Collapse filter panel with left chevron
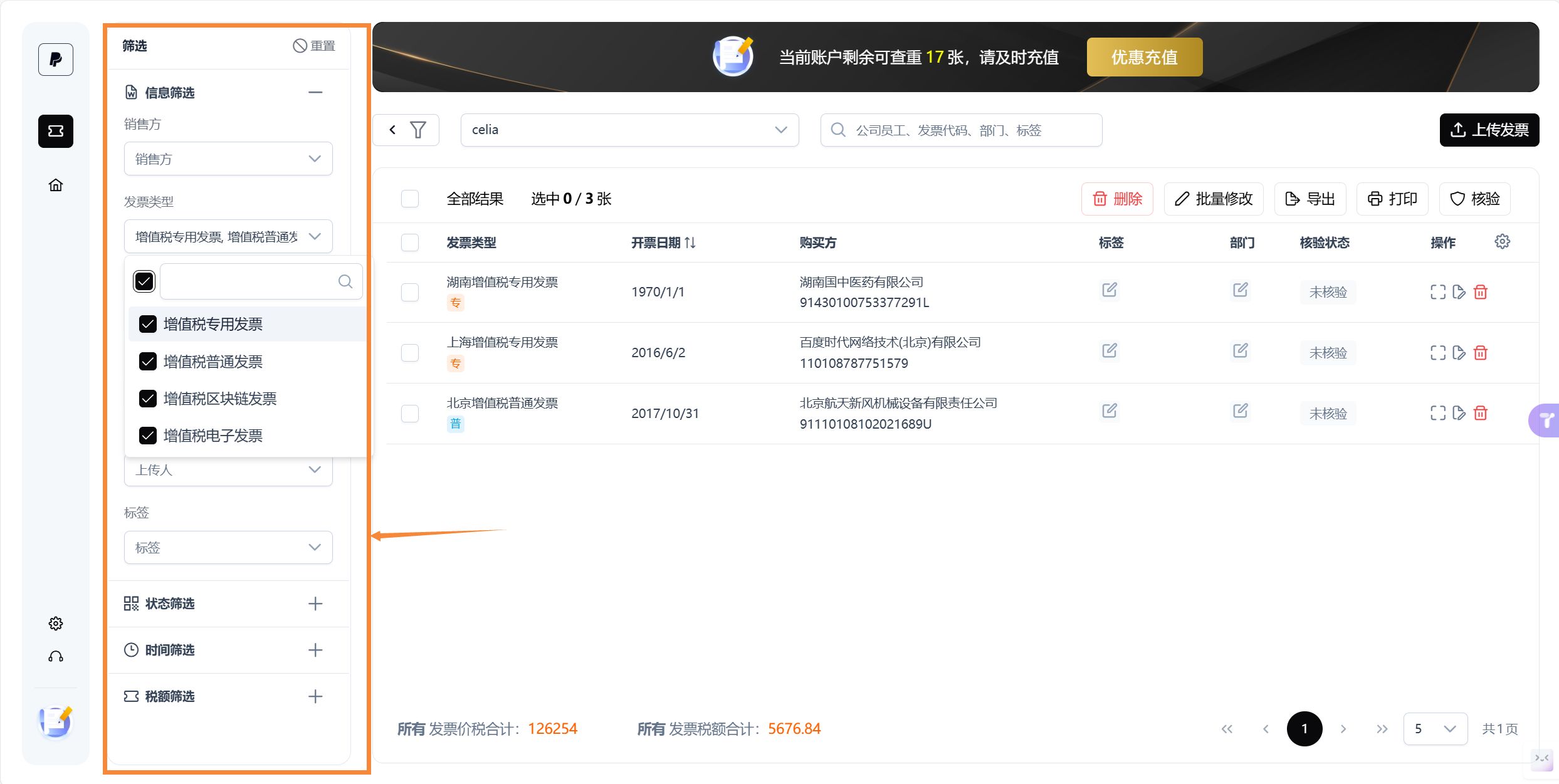 click(392, 130)
